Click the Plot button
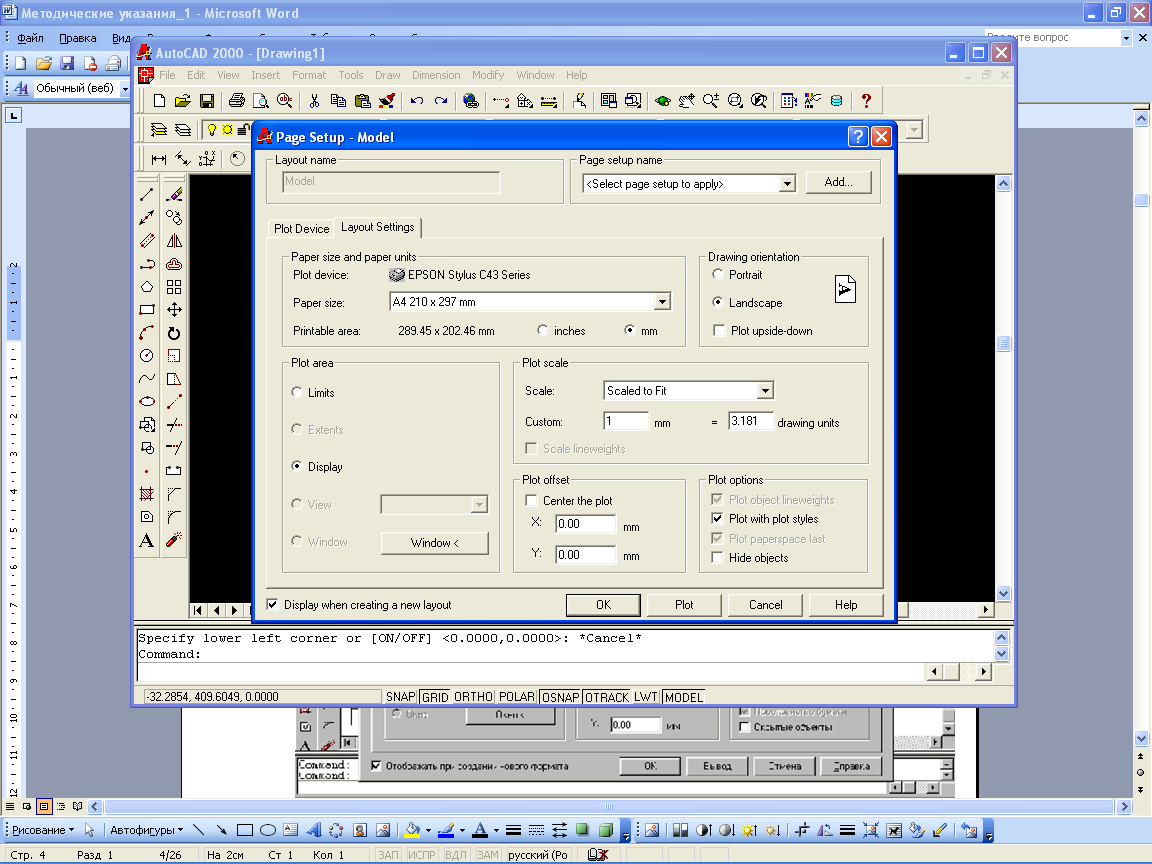 [684, 605]
